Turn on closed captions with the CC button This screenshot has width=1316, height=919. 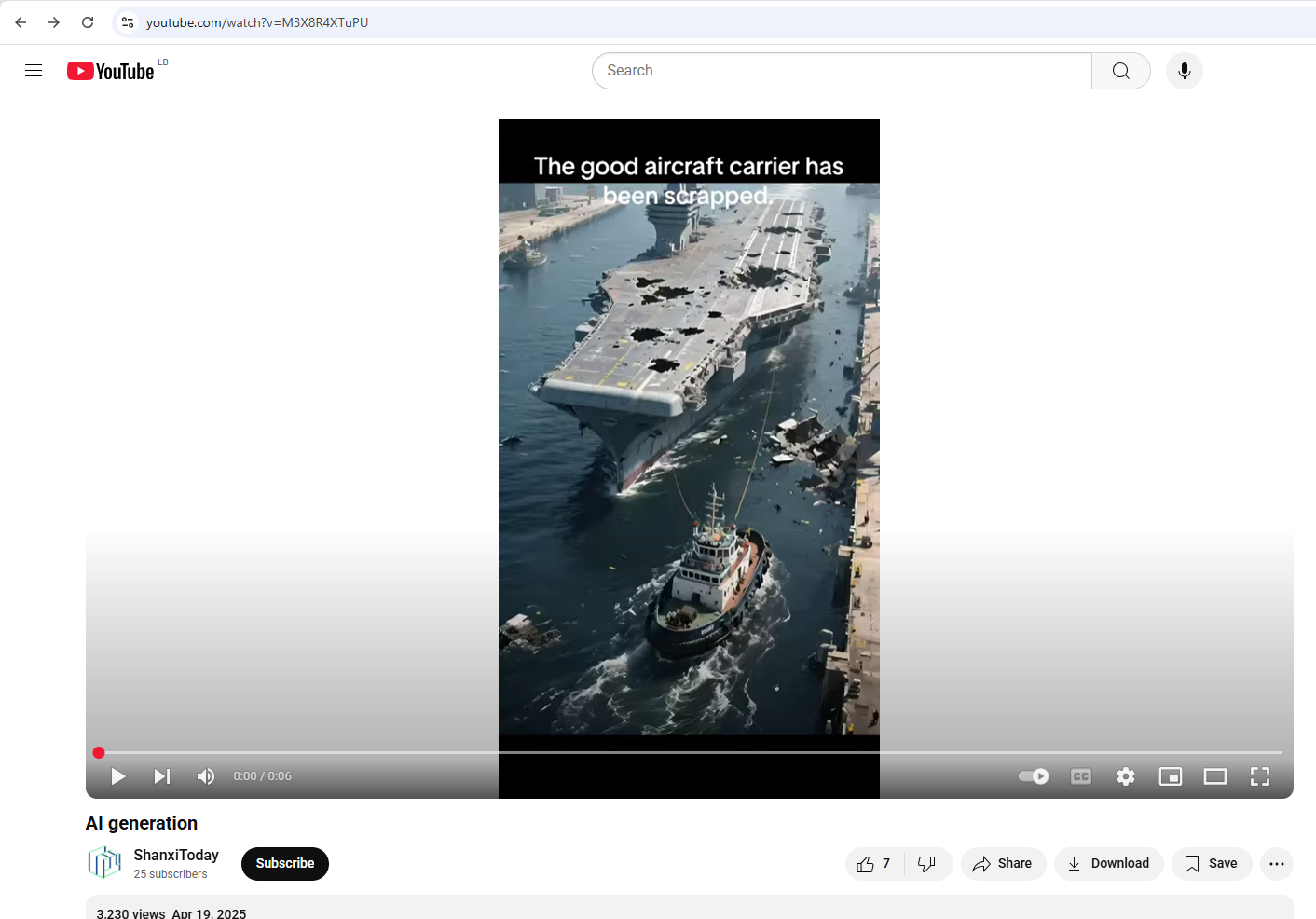(1081, 776)
